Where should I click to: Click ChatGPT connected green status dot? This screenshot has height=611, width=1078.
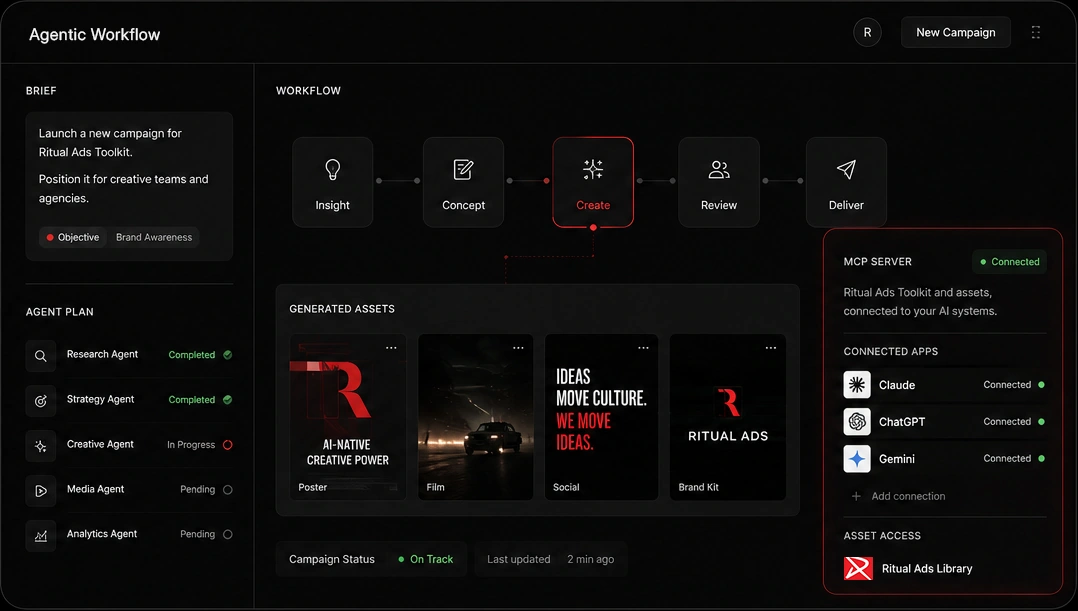(x=1042, y=421)
